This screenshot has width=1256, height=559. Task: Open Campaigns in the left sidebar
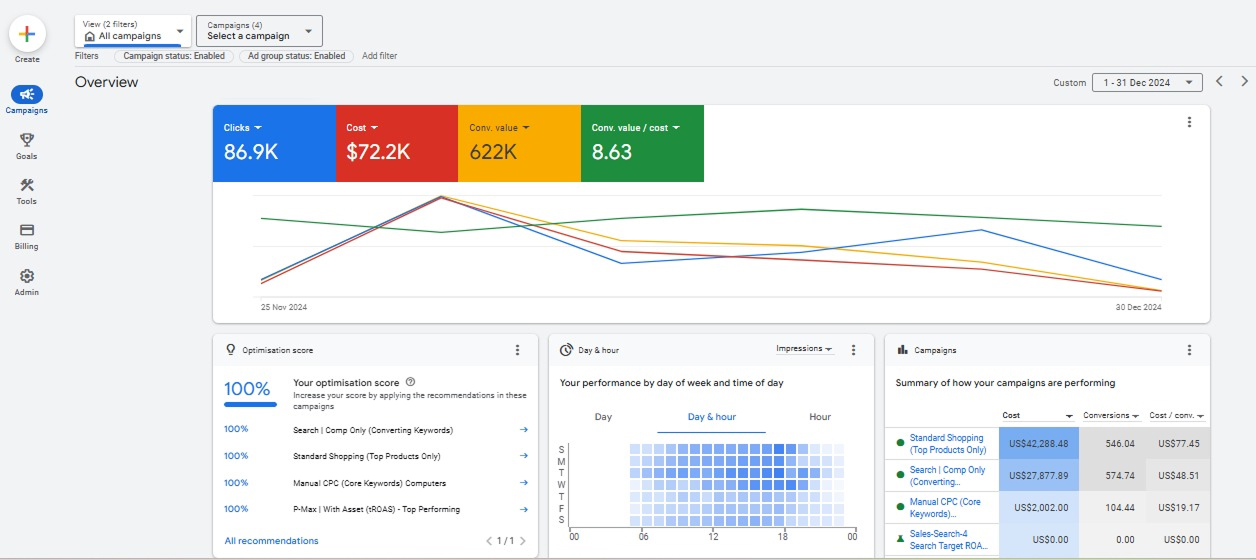click(x=27, y=95)
